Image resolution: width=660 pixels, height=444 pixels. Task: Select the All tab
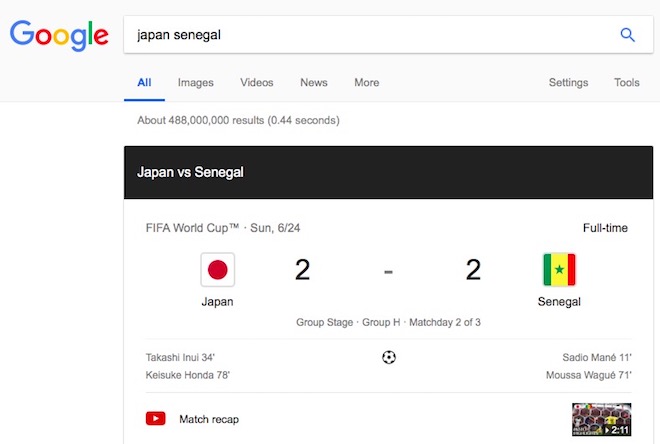(x=144, y=82)
